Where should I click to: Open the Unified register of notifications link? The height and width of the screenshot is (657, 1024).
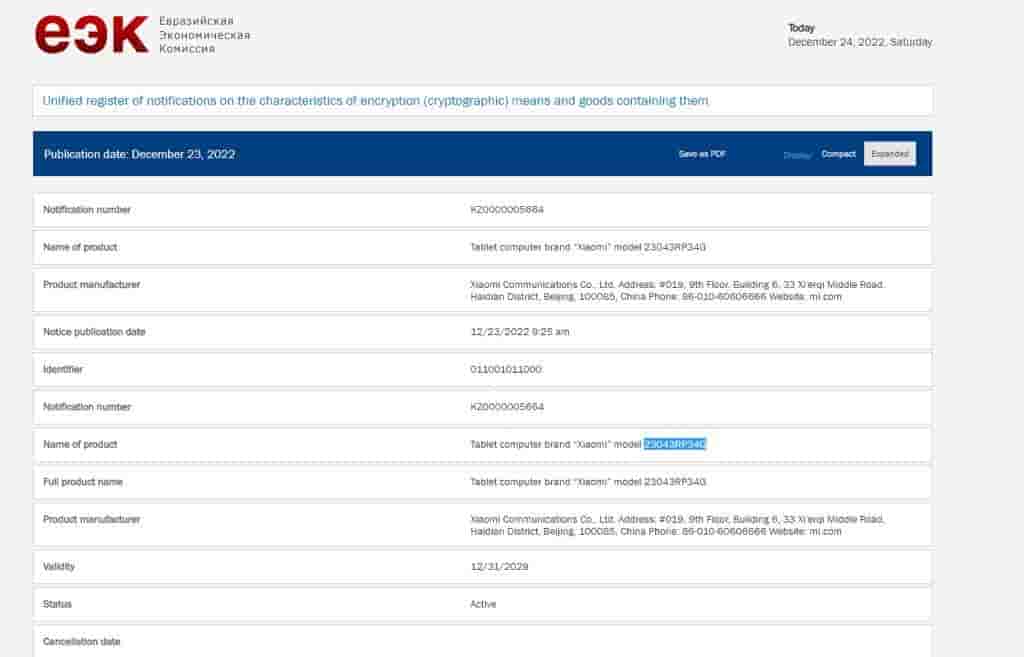click(x=376, y=101)
